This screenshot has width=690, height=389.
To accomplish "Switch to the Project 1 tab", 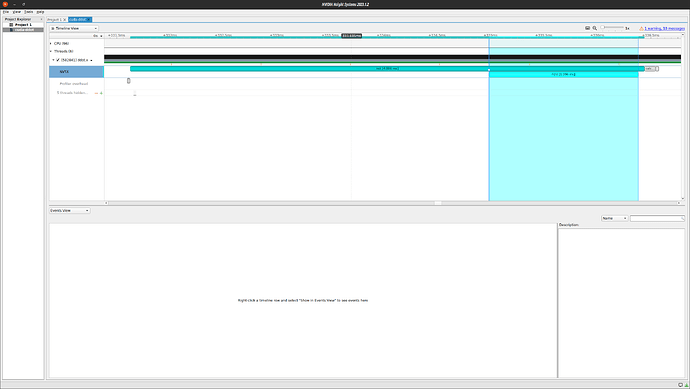I will 55,19.
